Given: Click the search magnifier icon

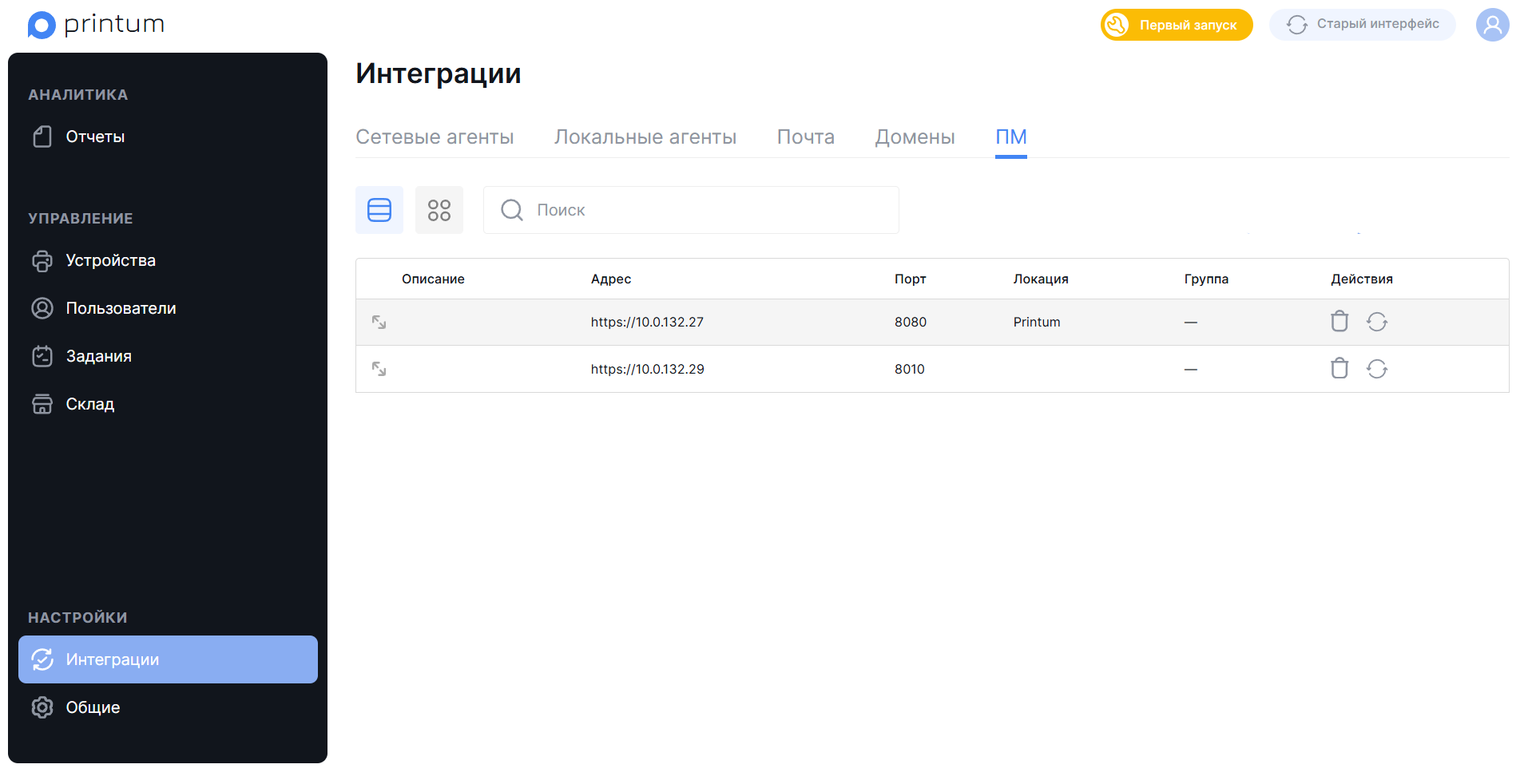Looking at the screenshot, I should pos(512,210).
